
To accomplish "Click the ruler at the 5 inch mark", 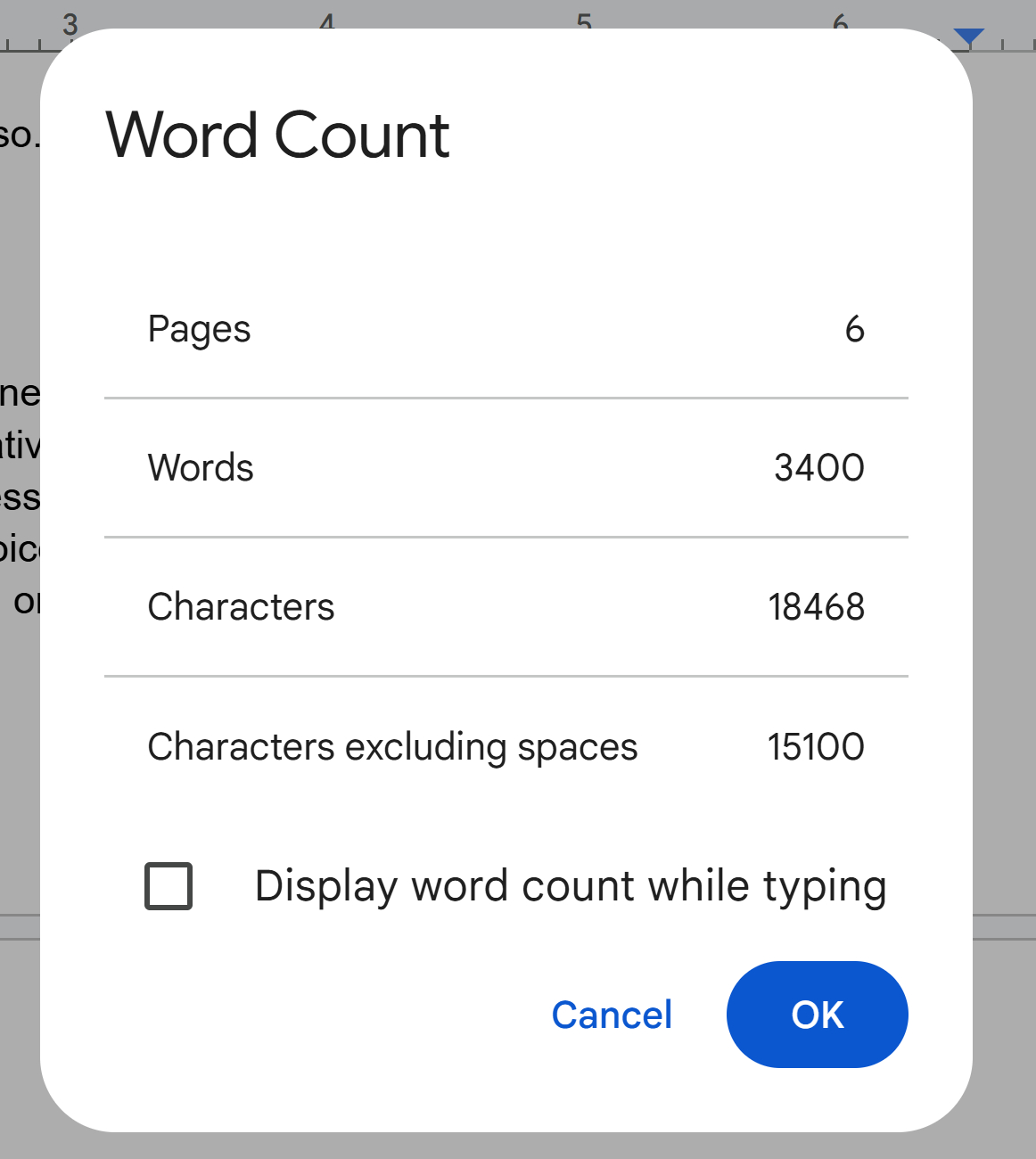I will tap(584, 21).
